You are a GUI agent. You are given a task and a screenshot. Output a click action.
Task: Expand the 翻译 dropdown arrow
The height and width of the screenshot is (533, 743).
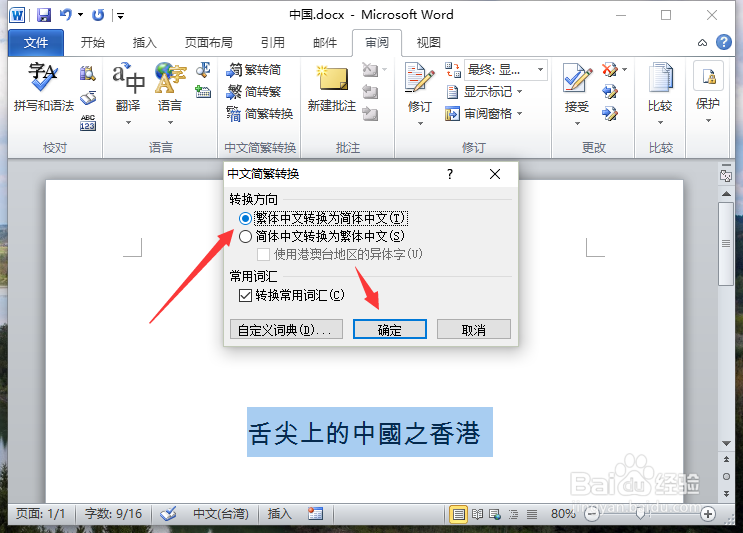[x=128, y=123]
